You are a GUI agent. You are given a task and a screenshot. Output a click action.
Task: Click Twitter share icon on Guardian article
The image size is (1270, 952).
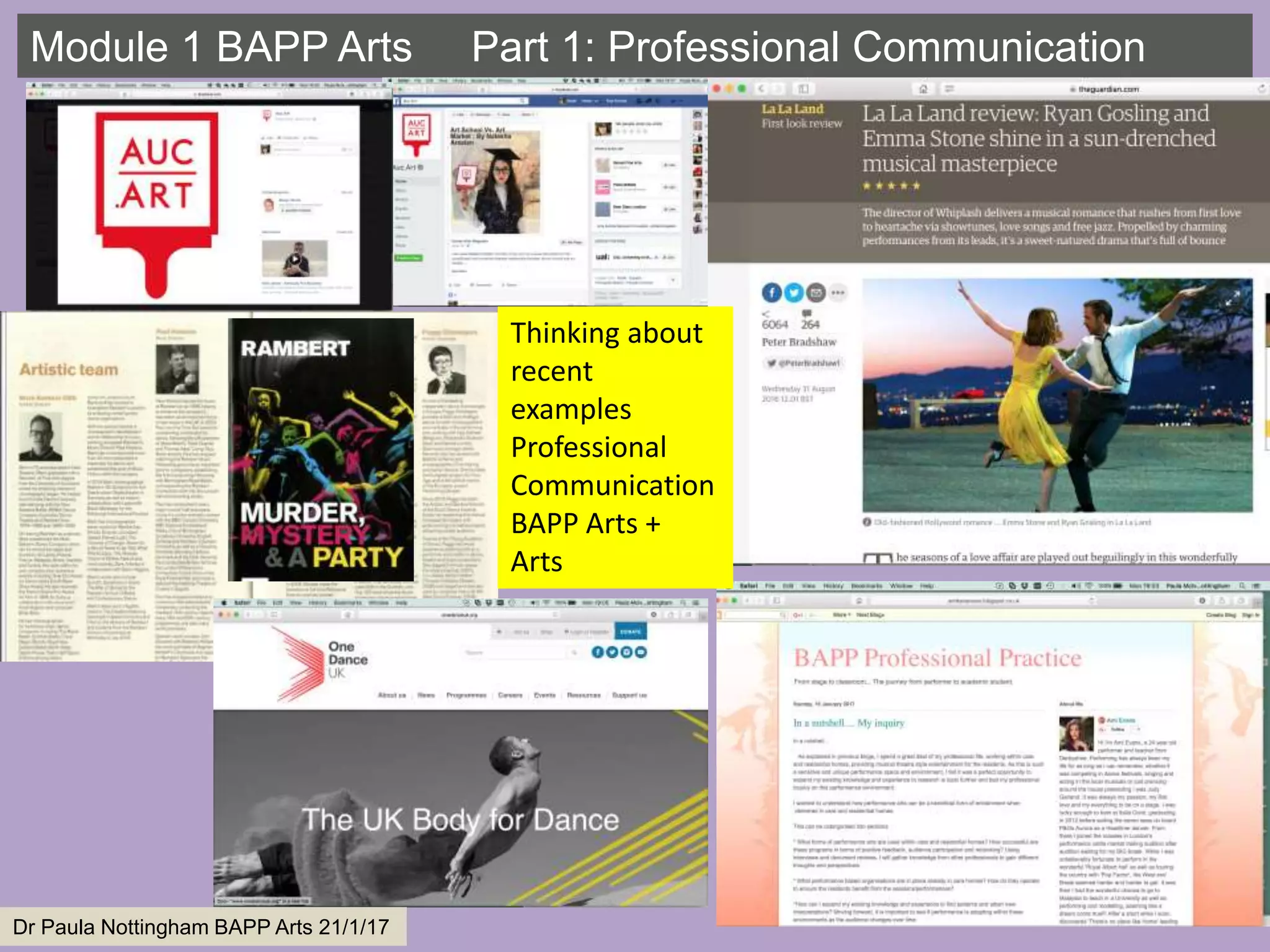point(793,293)
